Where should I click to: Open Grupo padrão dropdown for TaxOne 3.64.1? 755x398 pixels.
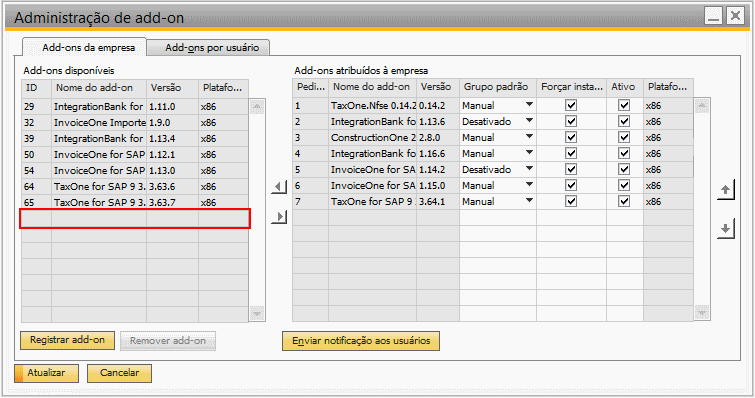coord(529,200)
